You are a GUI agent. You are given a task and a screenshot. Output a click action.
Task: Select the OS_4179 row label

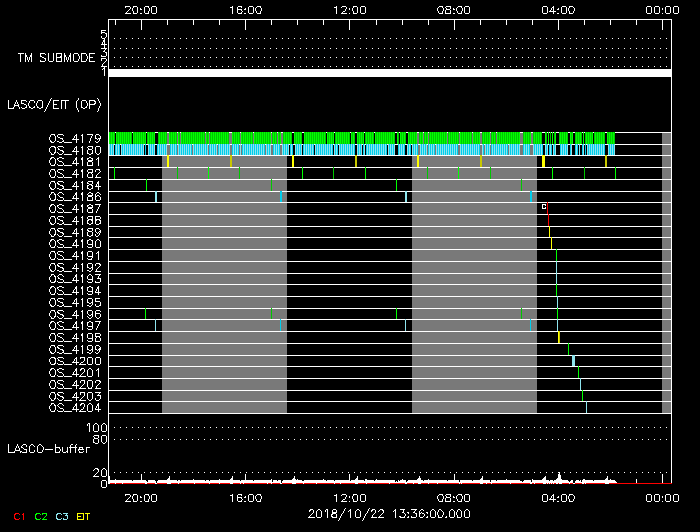(x=74, y=138)
